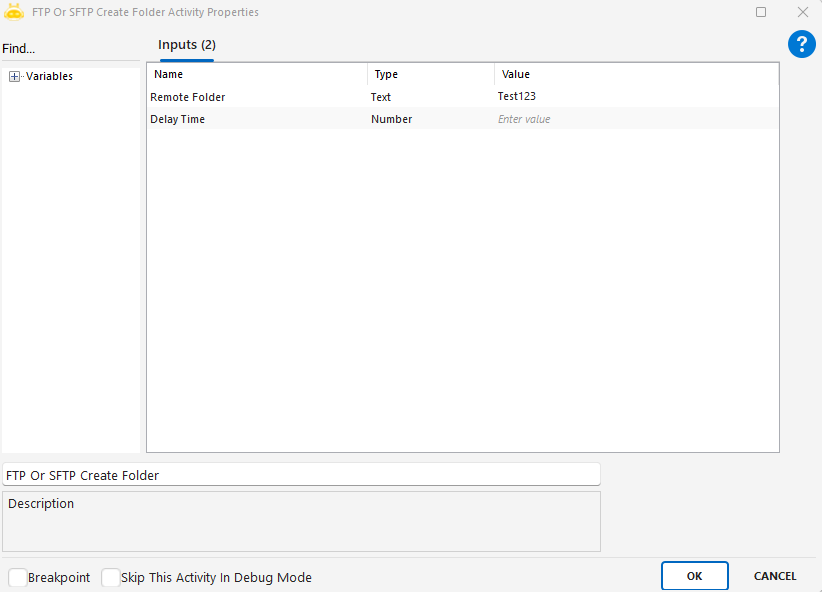Viewport: 822px width, 592px height.
Task: Maximize the Activity Properties window
Action: [761, 13]
